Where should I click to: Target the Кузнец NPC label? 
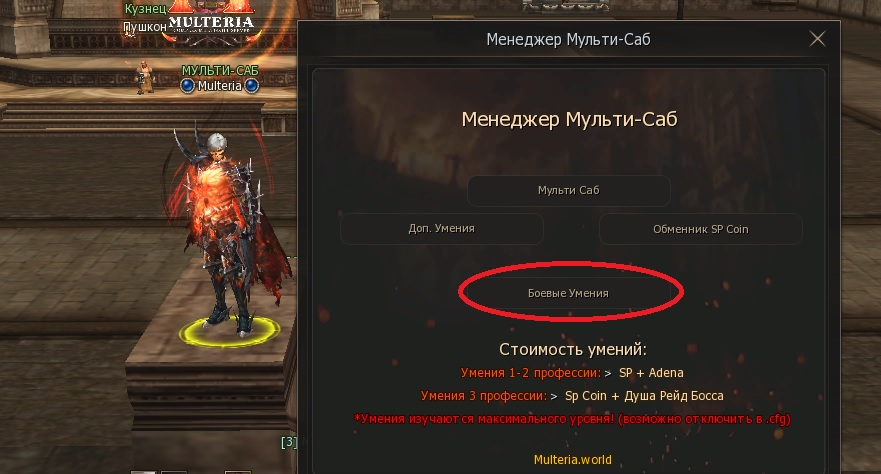coord(145,9)
